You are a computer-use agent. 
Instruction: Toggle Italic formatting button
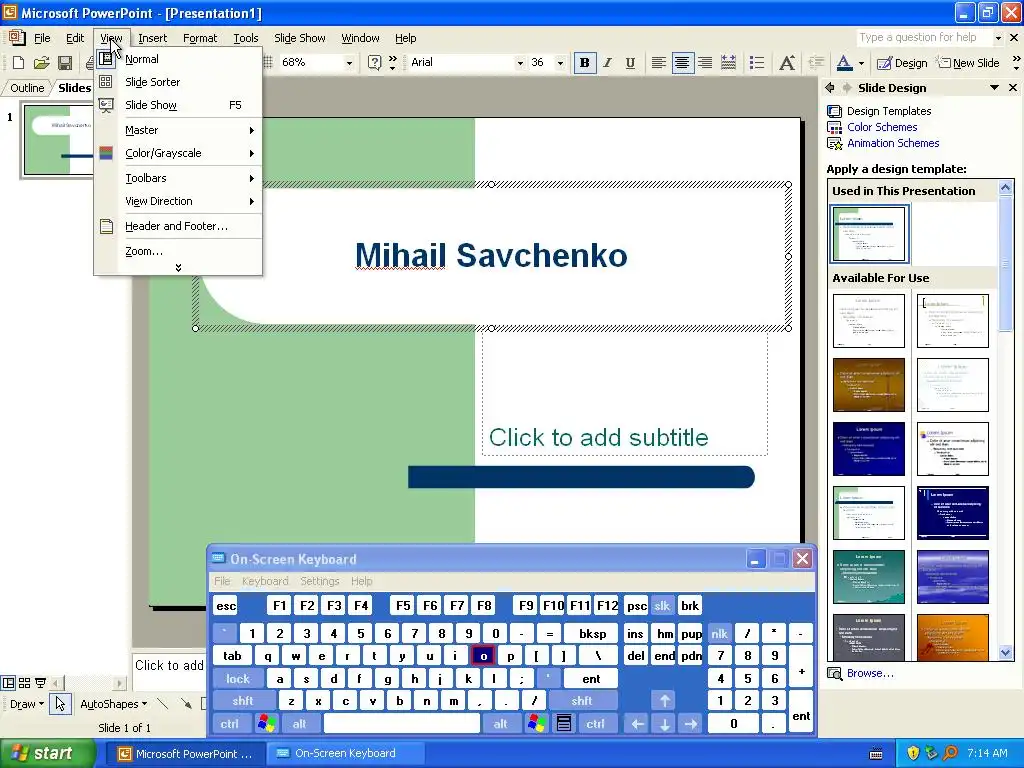tap(607, 63)
